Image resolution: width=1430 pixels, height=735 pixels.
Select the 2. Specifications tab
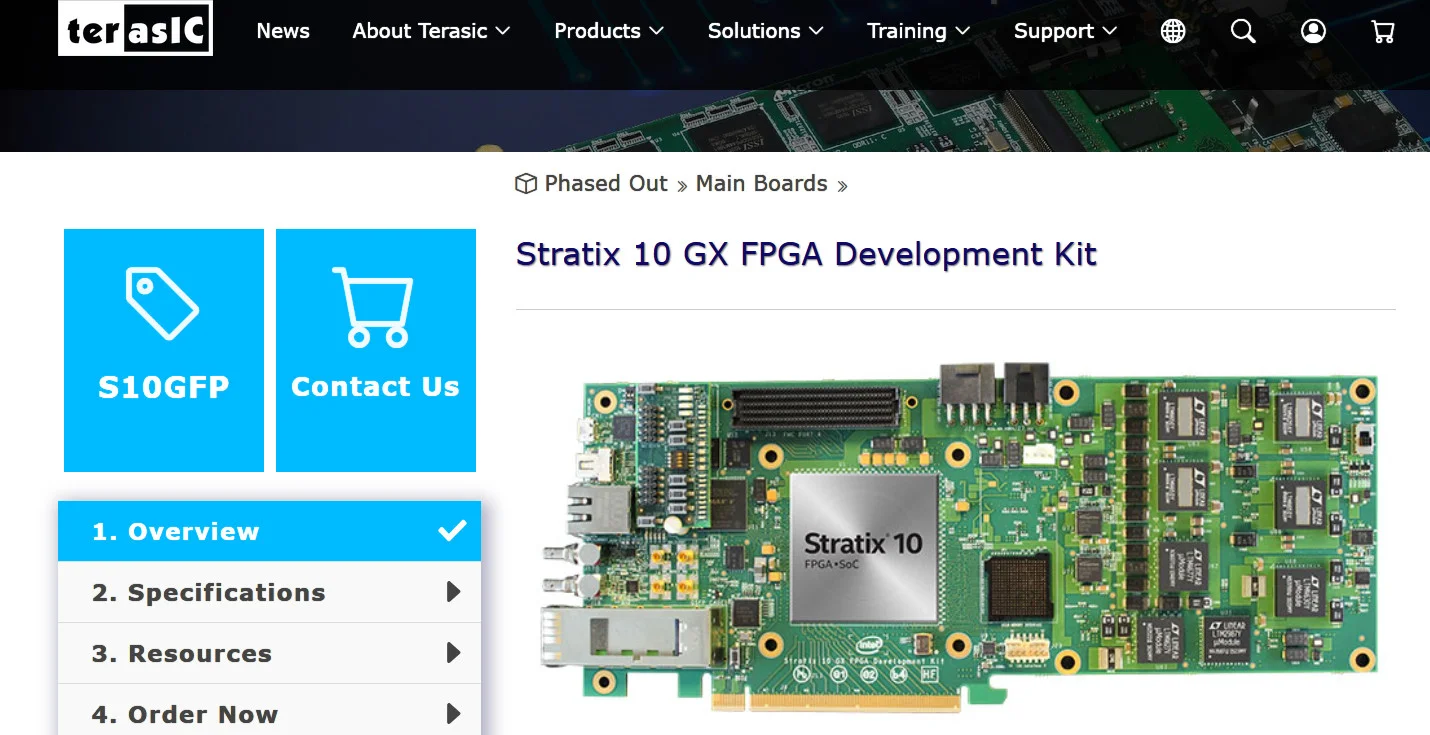(x=269, y=592)
